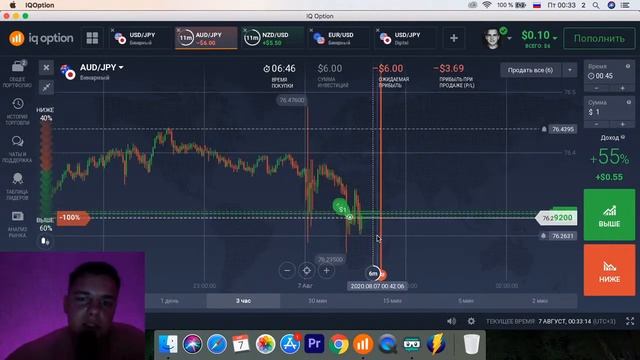Place a Higher (ВЫШЕ) trade
This screenshot has height=360, width=640.
coord(609,215)
